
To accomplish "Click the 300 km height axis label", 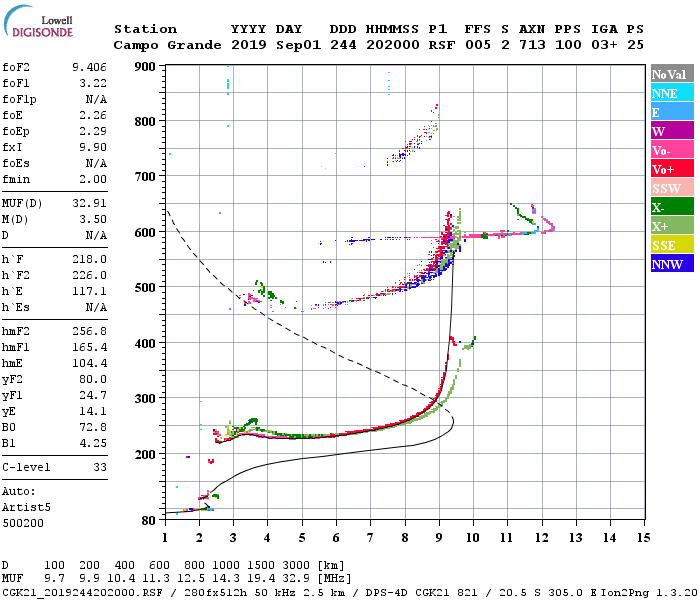I will point(145,399).
